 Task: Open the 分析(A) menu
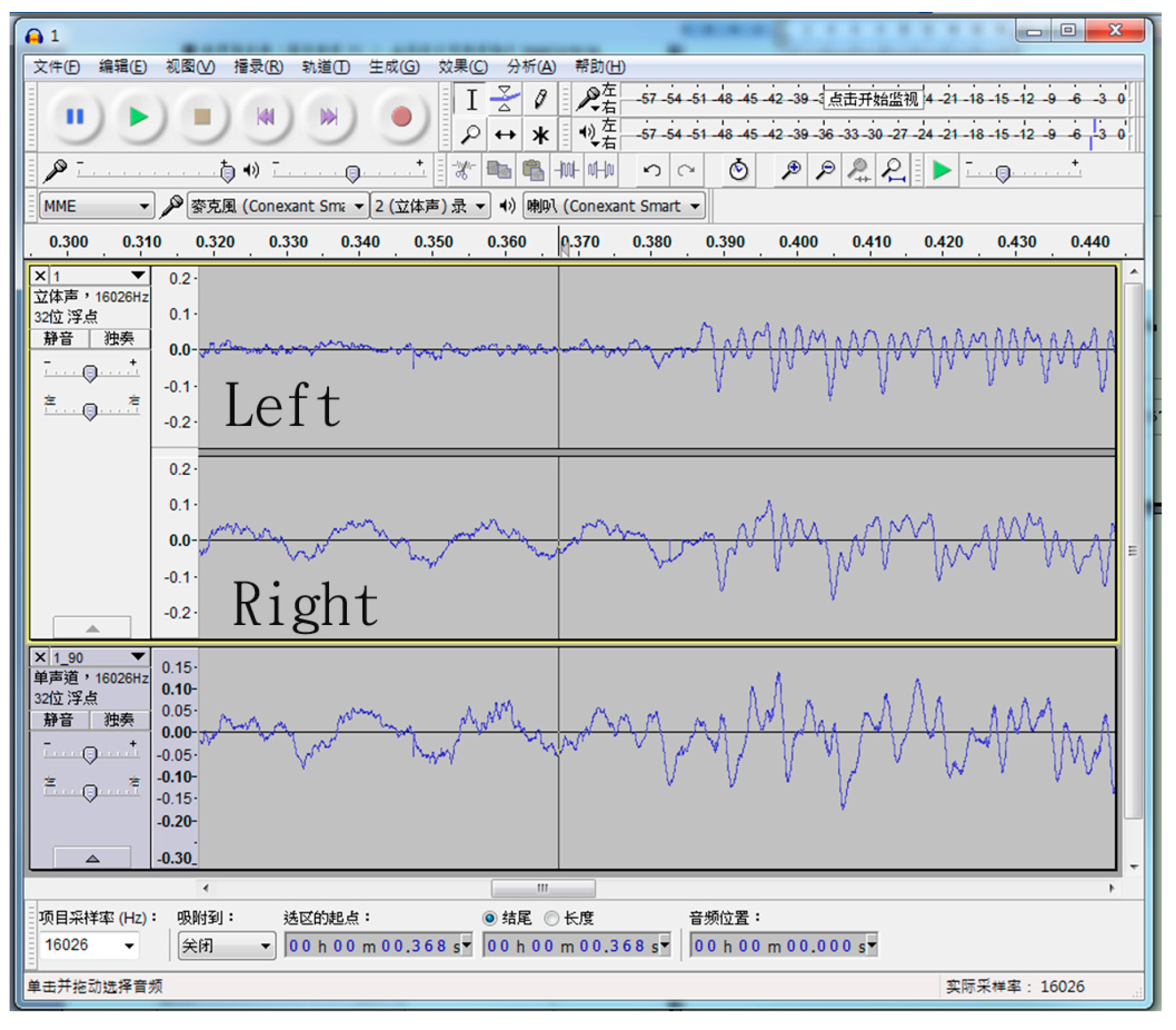[x=531, y=66]
